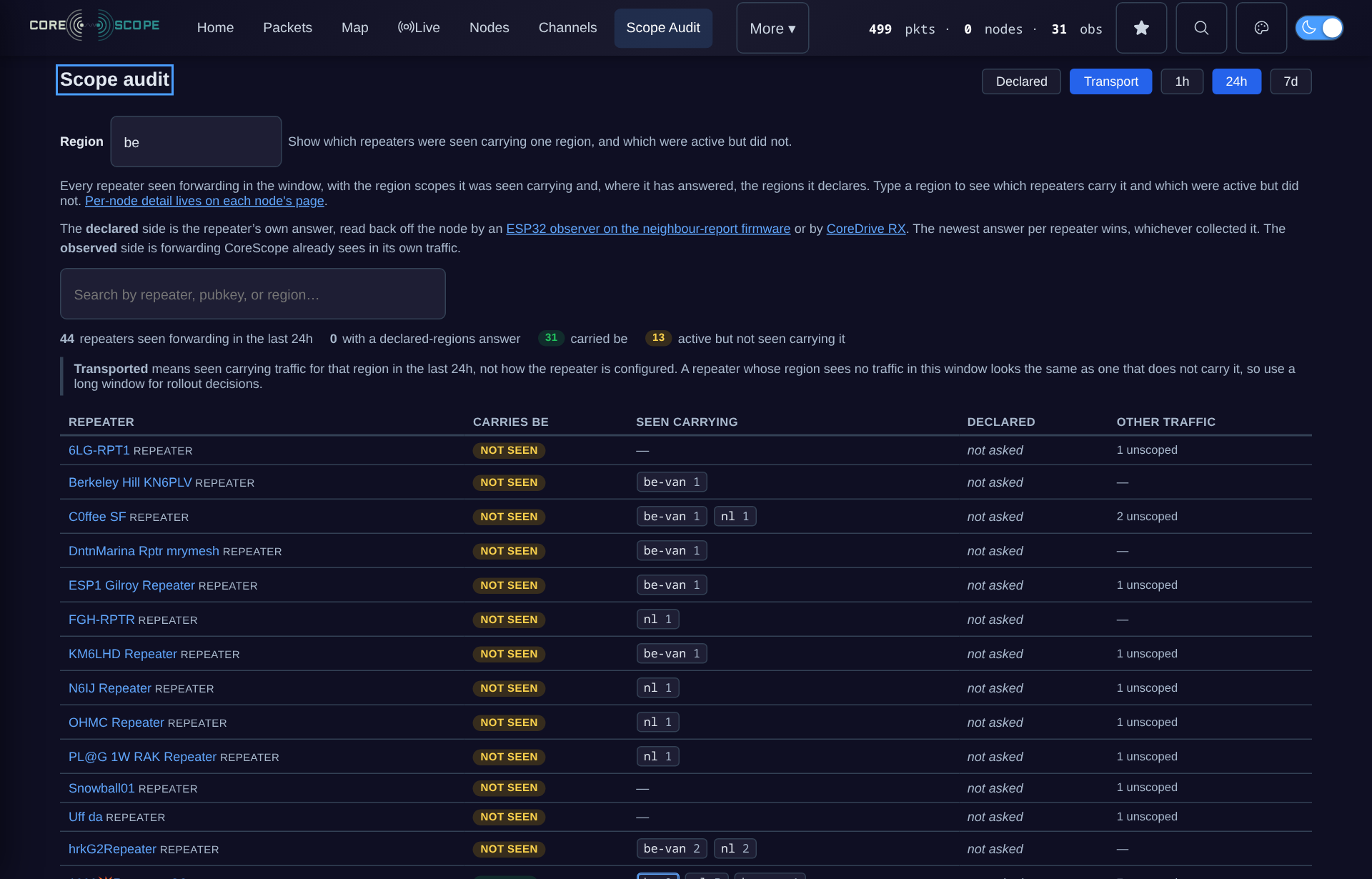This screenshot has width=1372, height=879.
Task: Switch to Transport mode
Action: (x=1110, y=81)
